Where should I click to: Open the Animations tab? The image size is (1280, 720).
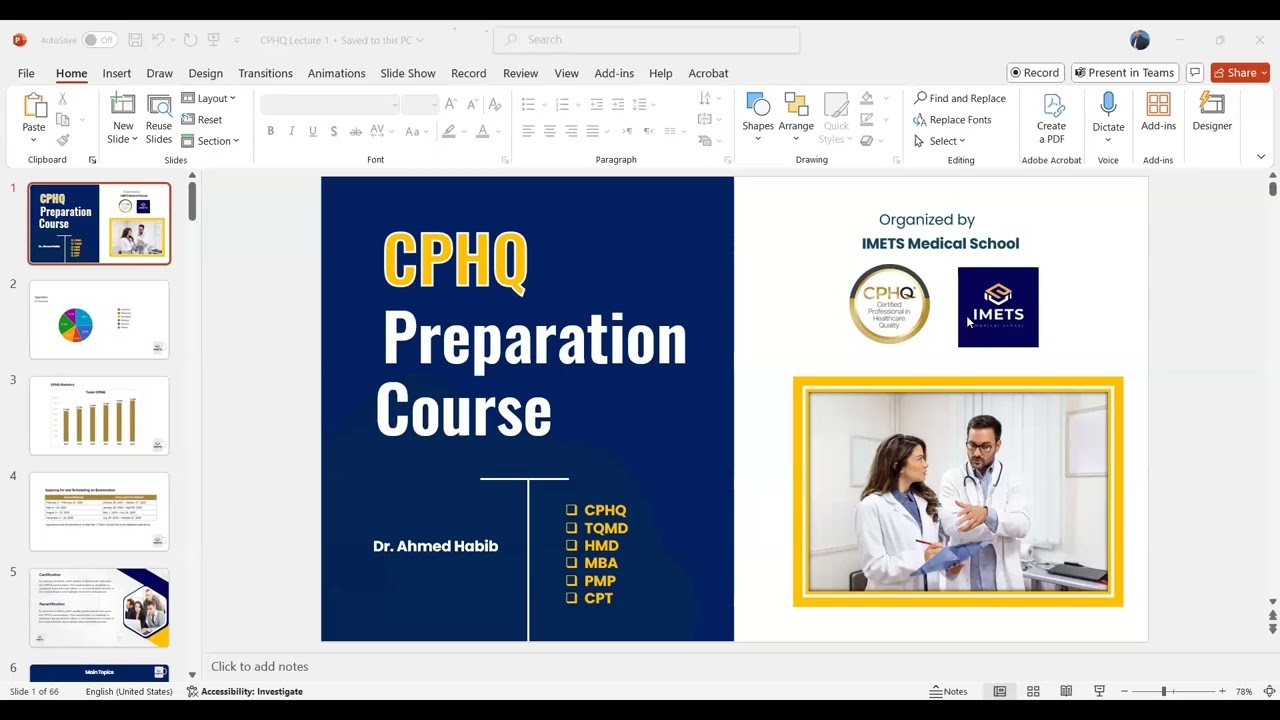pos(336,73)
